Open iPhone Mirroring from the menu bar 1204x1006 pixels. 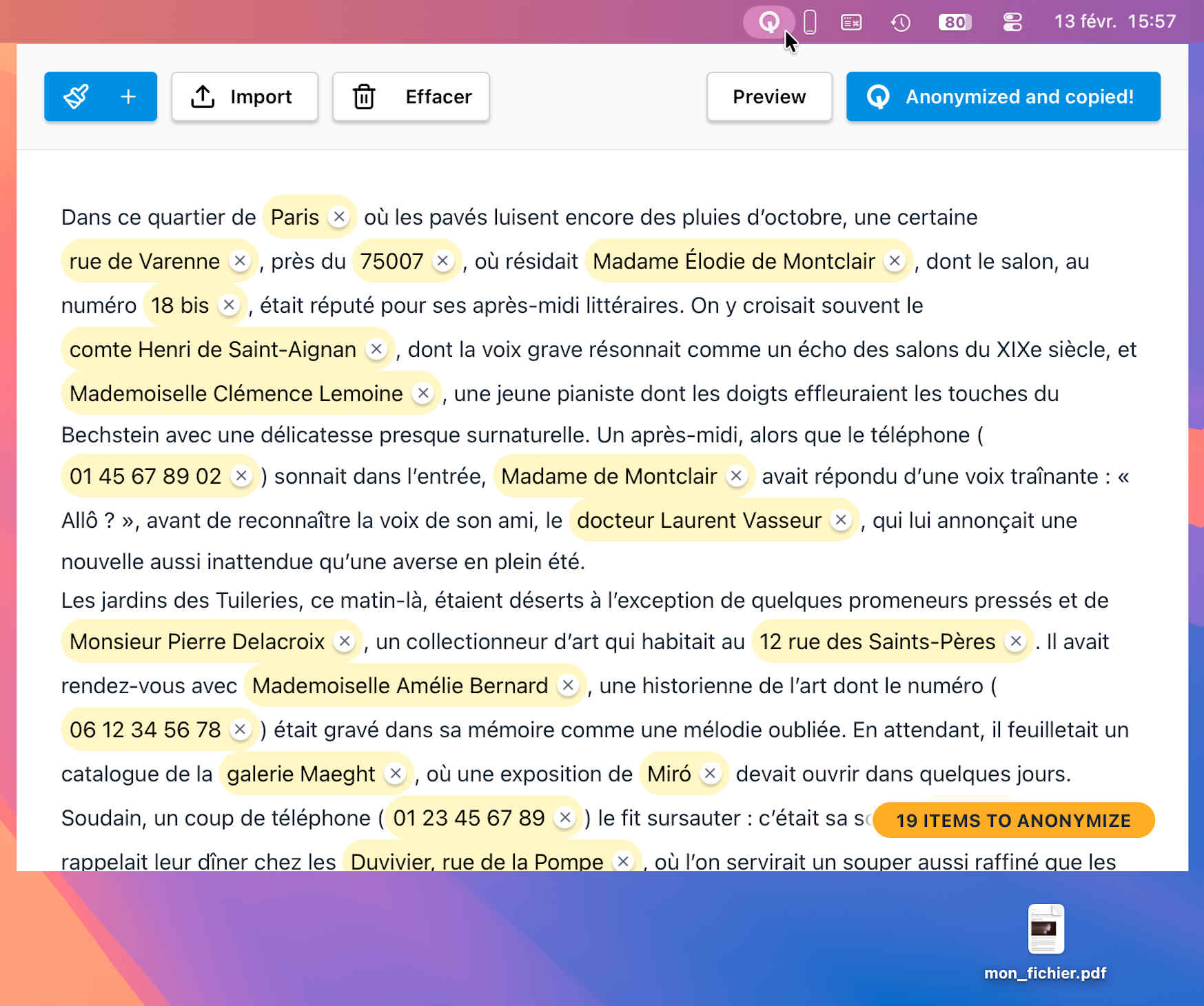coord(810,22)
